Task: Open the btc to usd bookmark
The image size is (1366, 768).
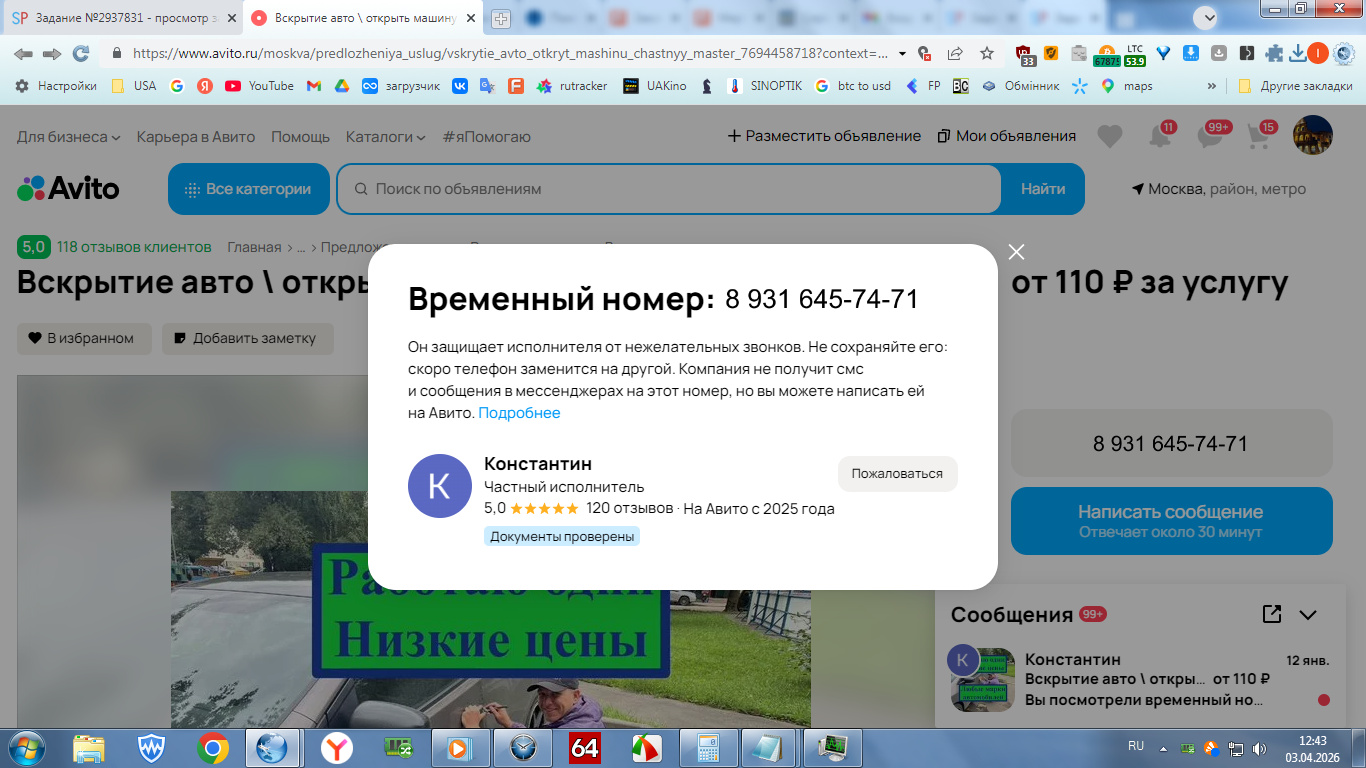Action: (x=852, y=86)
